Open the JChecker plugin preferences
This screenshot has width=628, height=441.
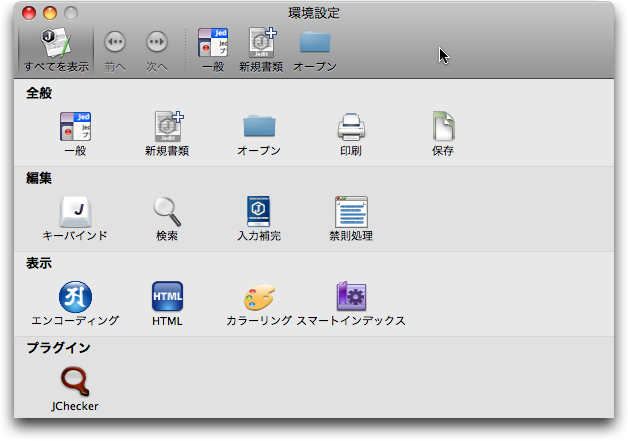coord(75,389)
